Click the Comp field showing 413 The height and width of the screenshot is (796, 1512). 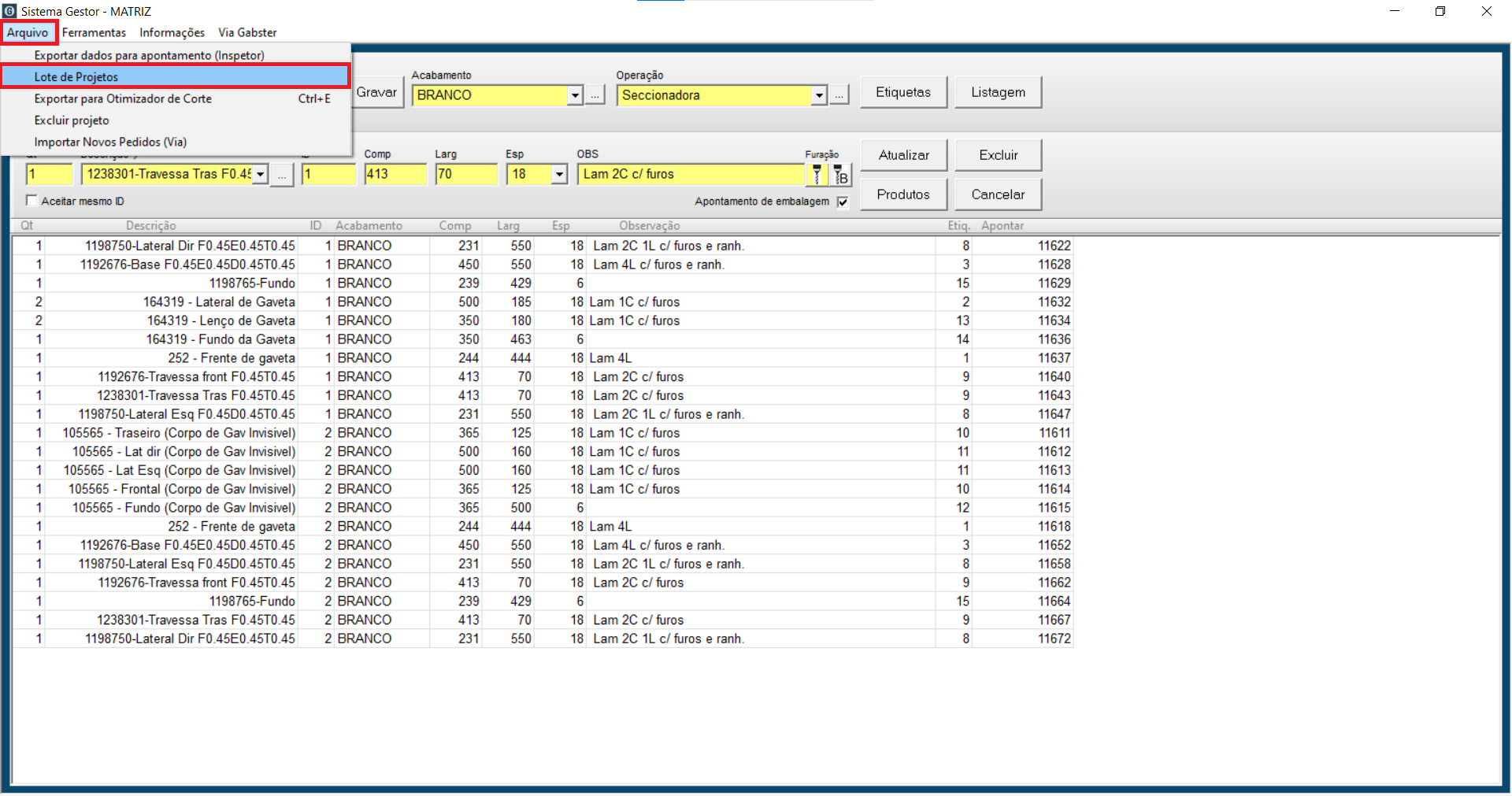click(x=395, y=174)
